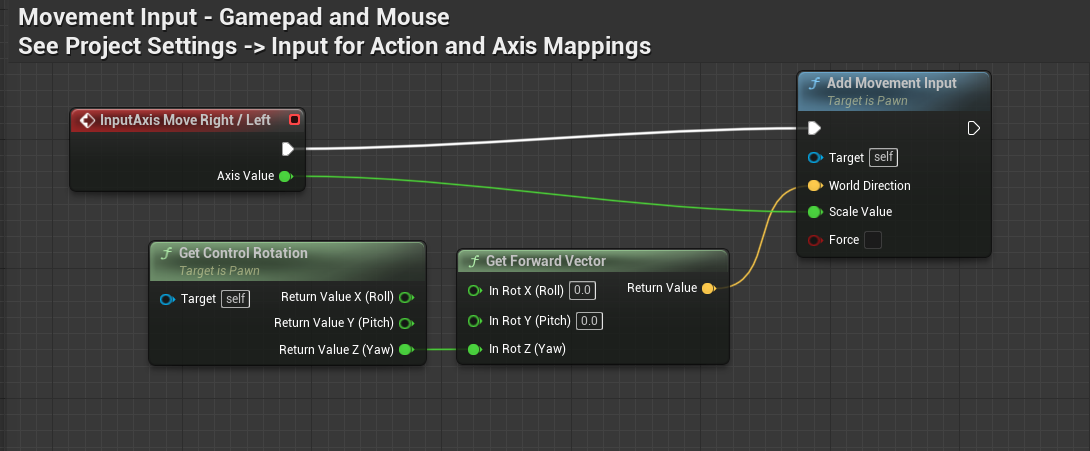Select the Add Movement Input node title

pyautogui.click(x=891, y=83)
